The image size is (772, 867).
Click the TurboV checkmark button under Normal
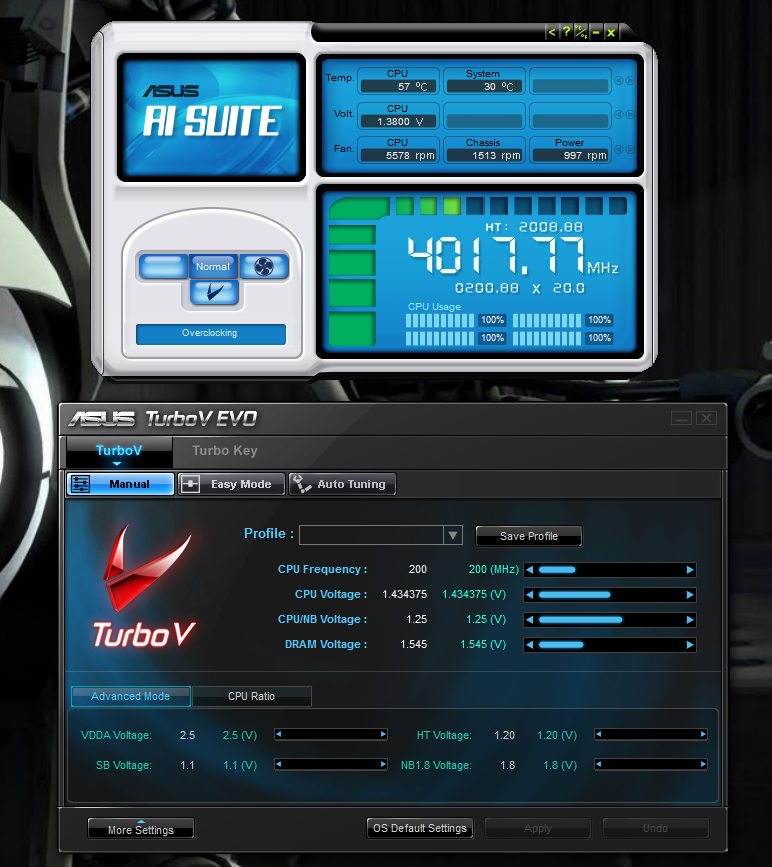pos(214,292)
